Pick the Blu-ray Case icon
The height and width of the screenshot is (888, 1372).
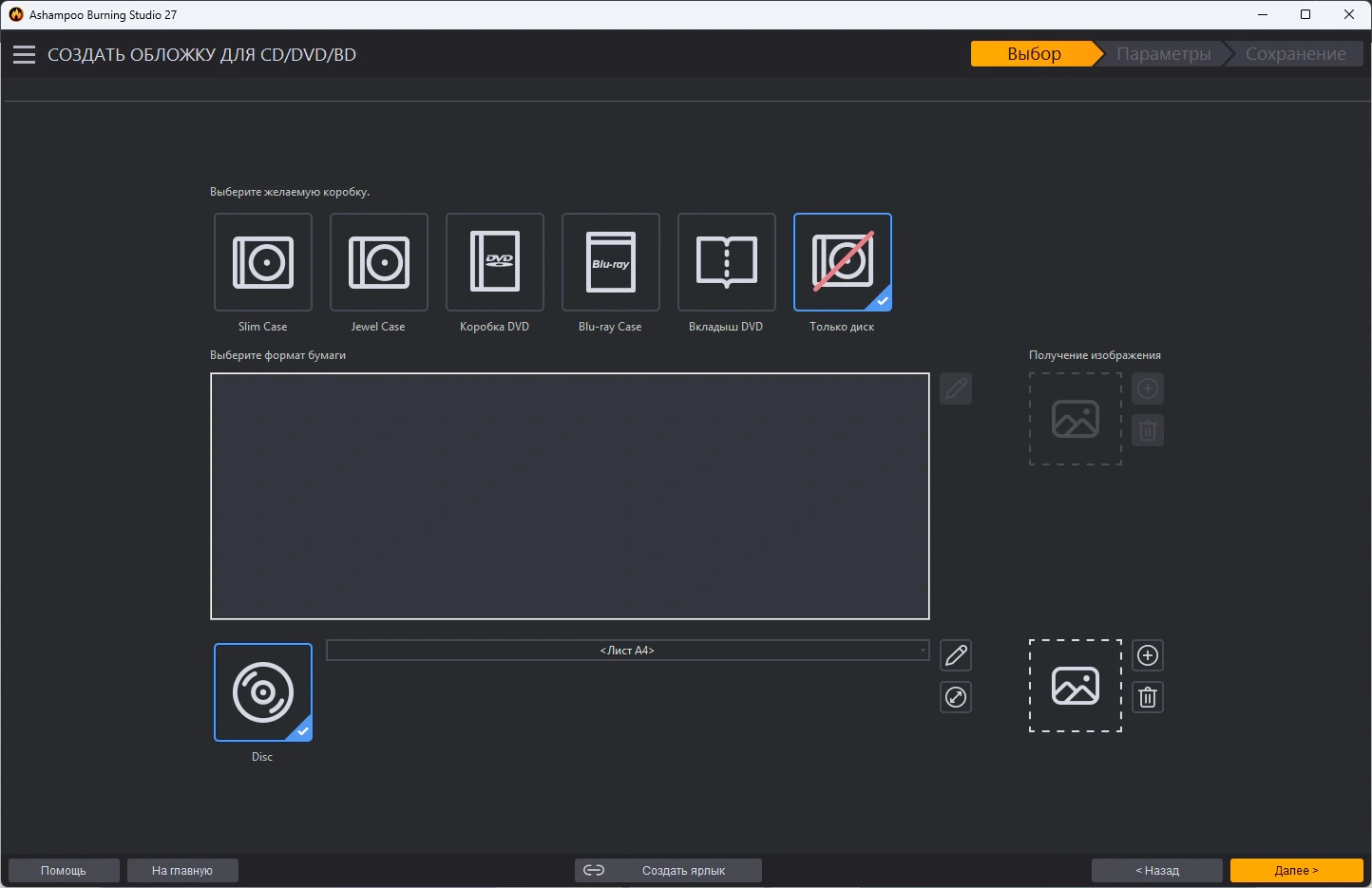click(x=611, y=262)
